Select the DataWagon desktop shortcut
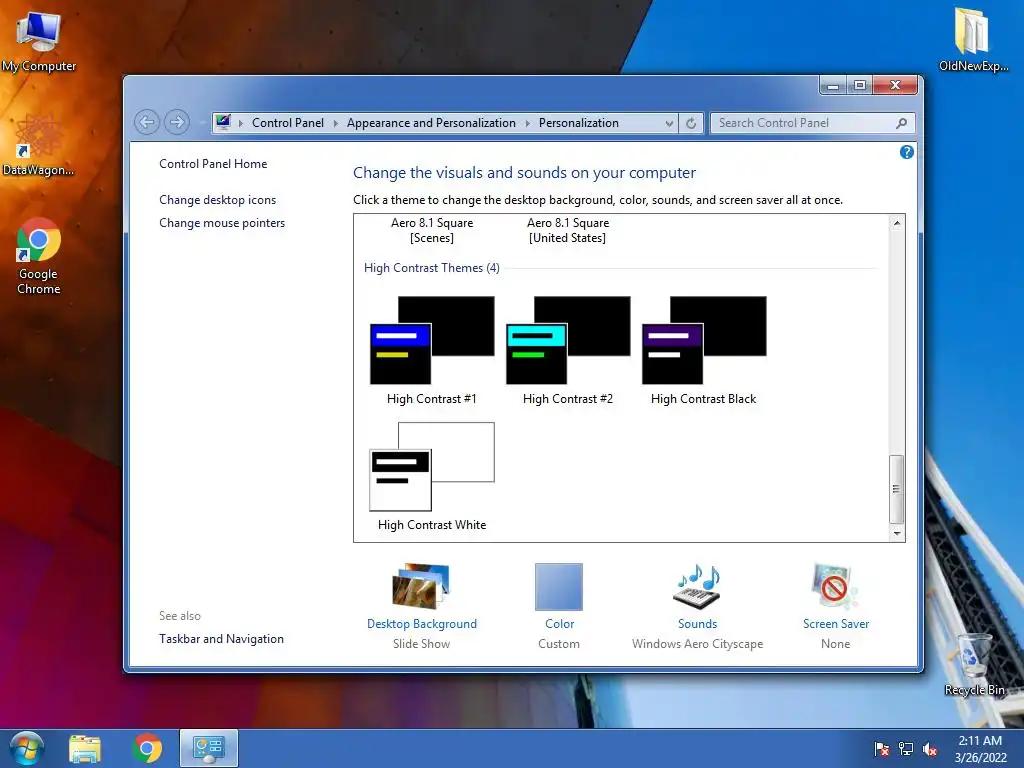The width and height of the screenshot is (1024, 768). [x=39, y=144]
